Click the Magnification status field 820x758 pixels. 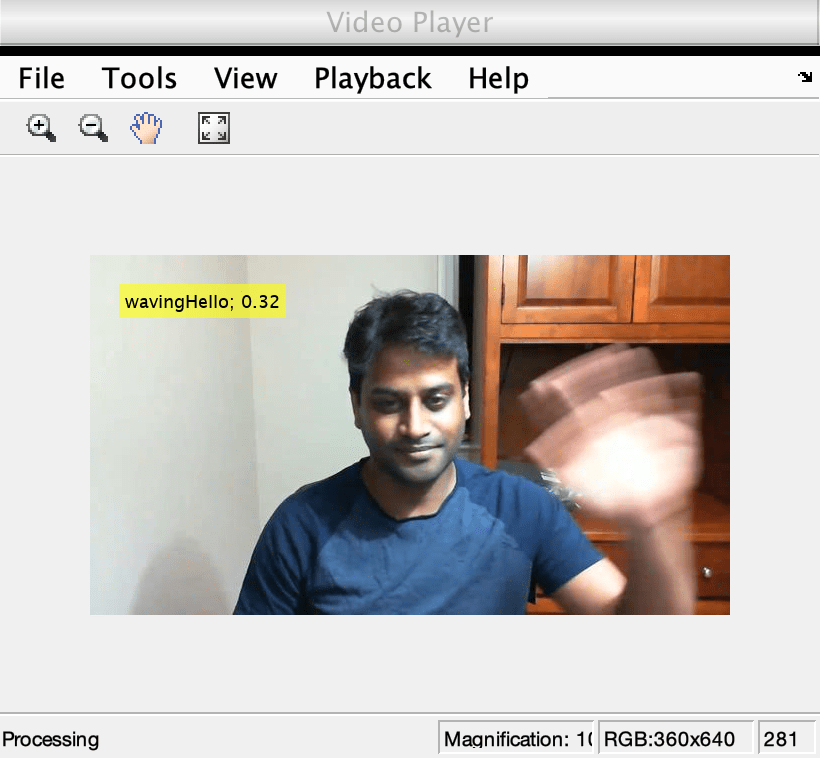(x=517, y=738)
